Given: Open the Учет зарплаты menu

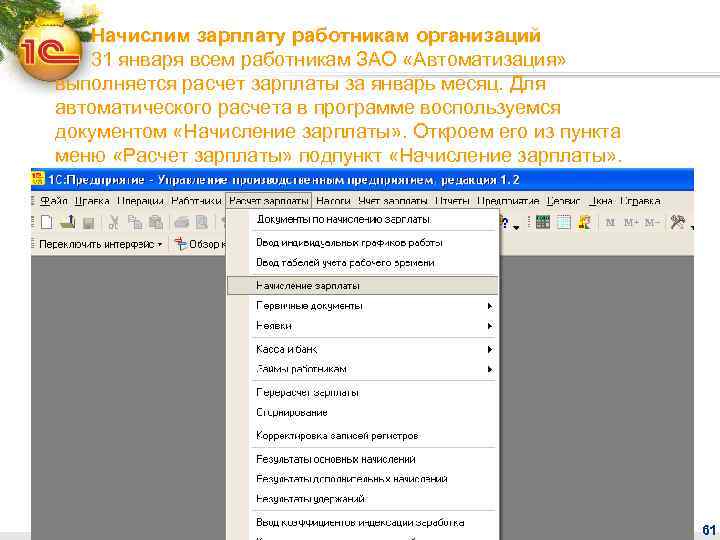Looking at the screenshot, I should coord(393,201).
